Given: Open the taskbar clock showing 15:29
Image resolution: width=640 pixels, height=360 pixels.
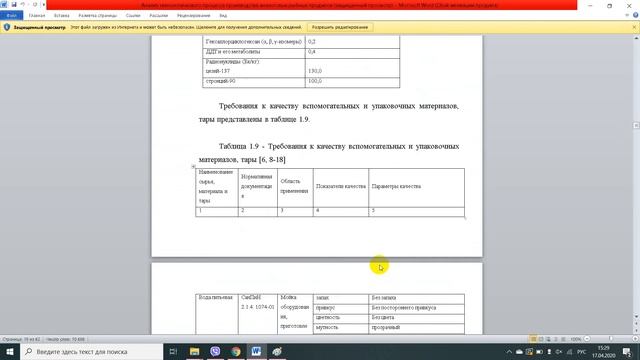Looking at the screenshot, I should tap(604, 352).
